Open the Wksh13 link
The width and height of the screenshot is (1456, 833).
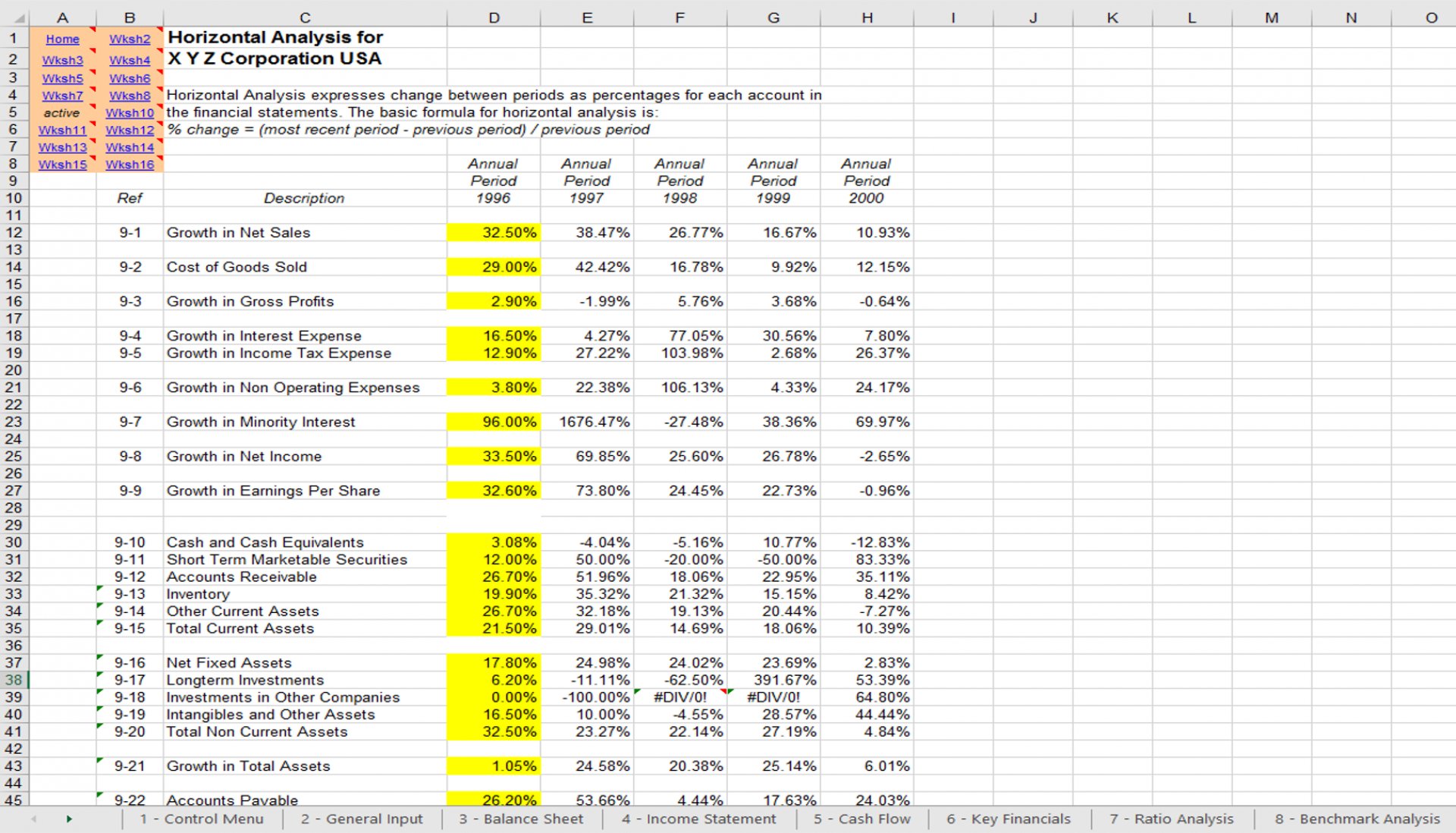point(62,147)
